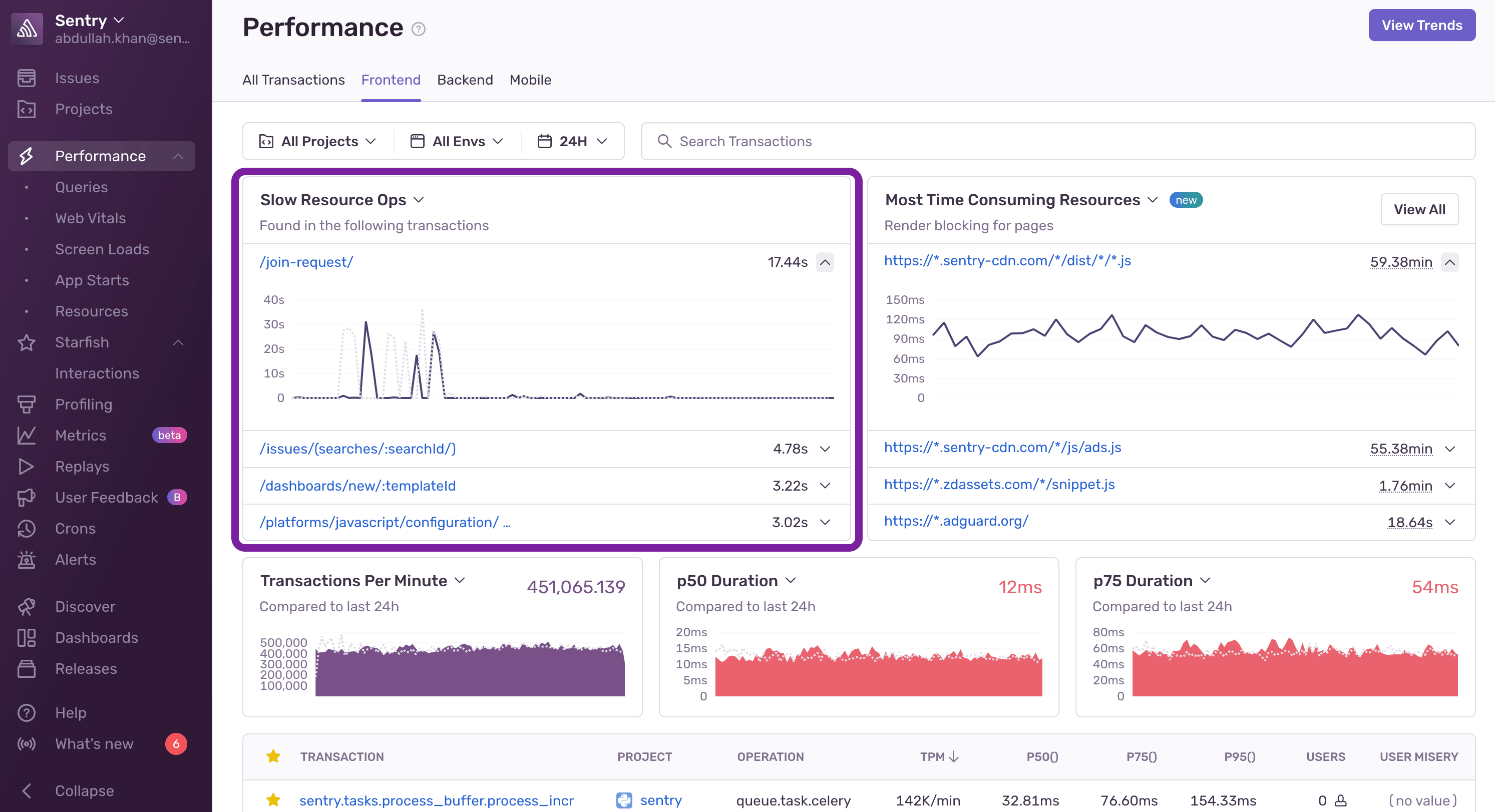This screenshot has height=812, width=1495.
Task: Select the Profiling icon in the sidebar
Action: [27, 404]
